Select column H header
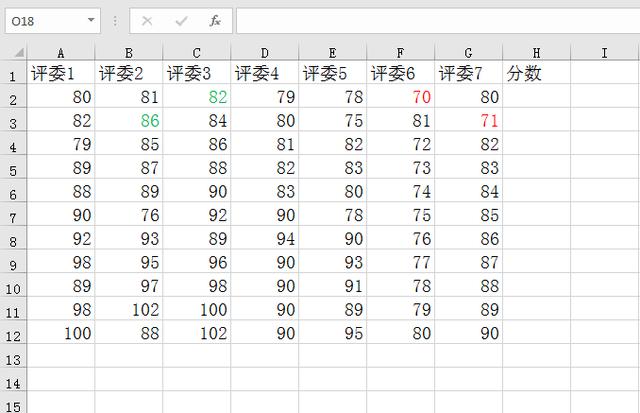640x413 pixels. [536, 53]
